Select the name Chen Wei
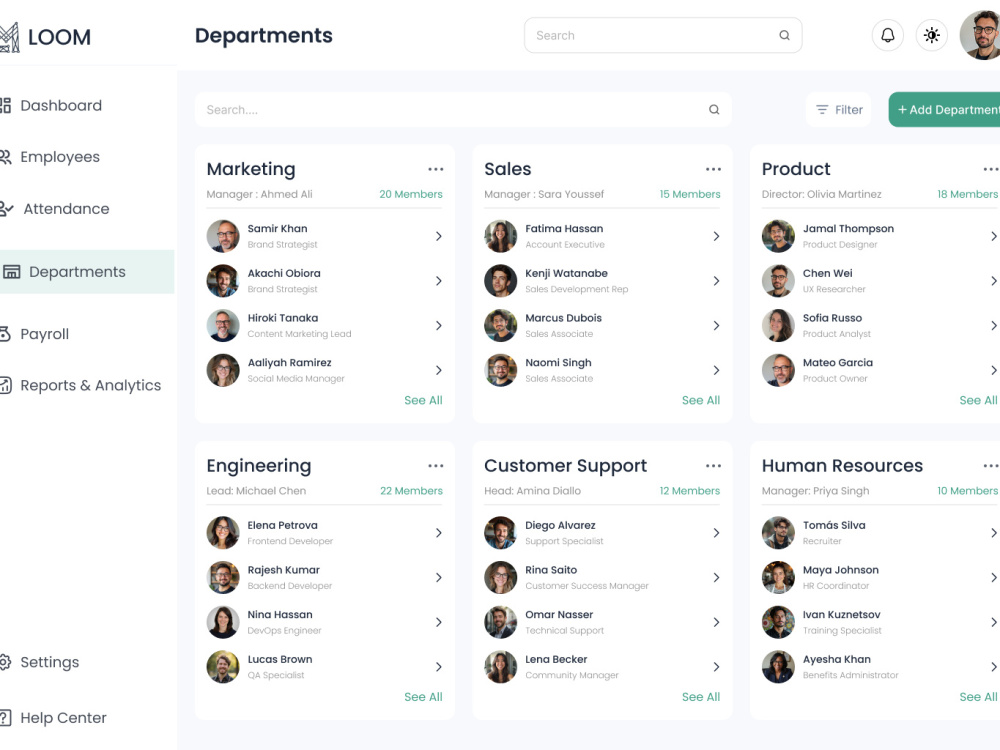 (x=827, y=273)
